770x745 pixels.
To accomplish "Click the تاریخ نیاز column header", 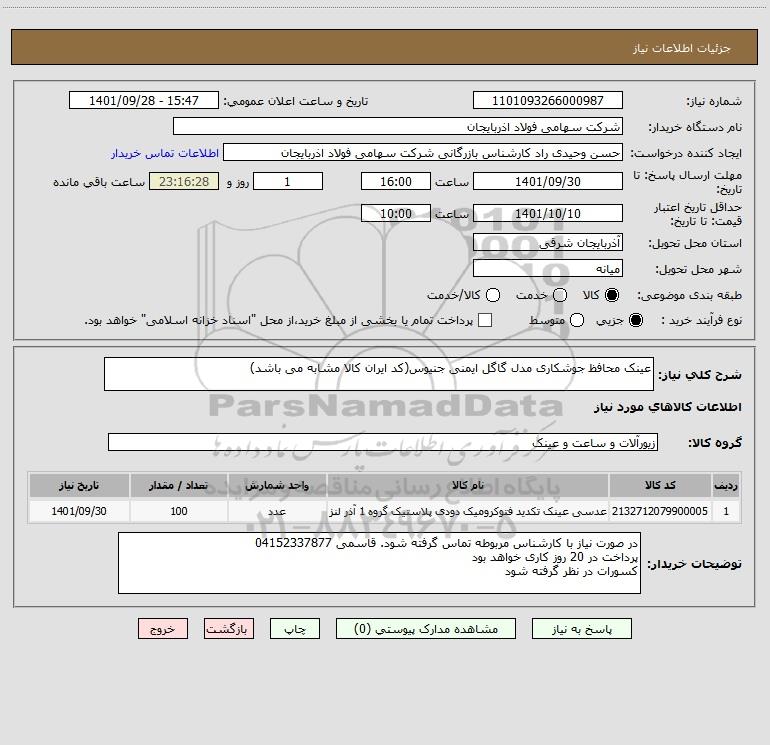I will tap(79, 485).
